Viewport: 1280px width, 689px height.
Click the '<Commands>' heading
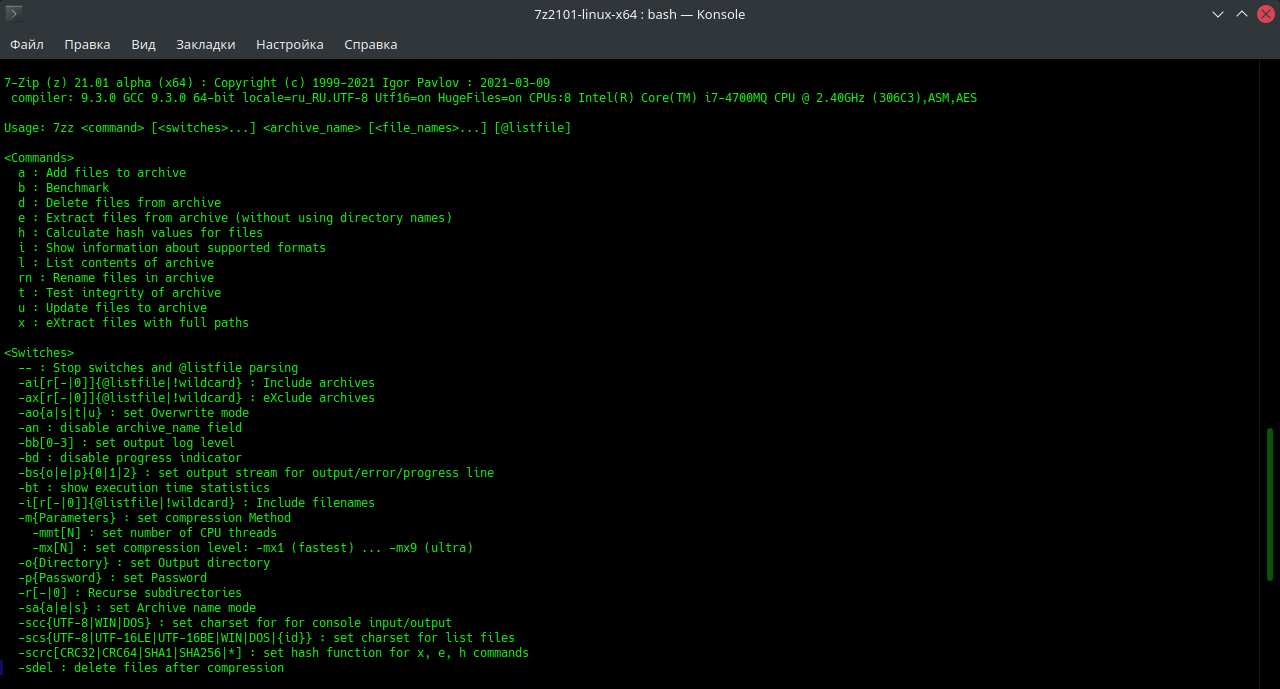(x=39, y=158)
